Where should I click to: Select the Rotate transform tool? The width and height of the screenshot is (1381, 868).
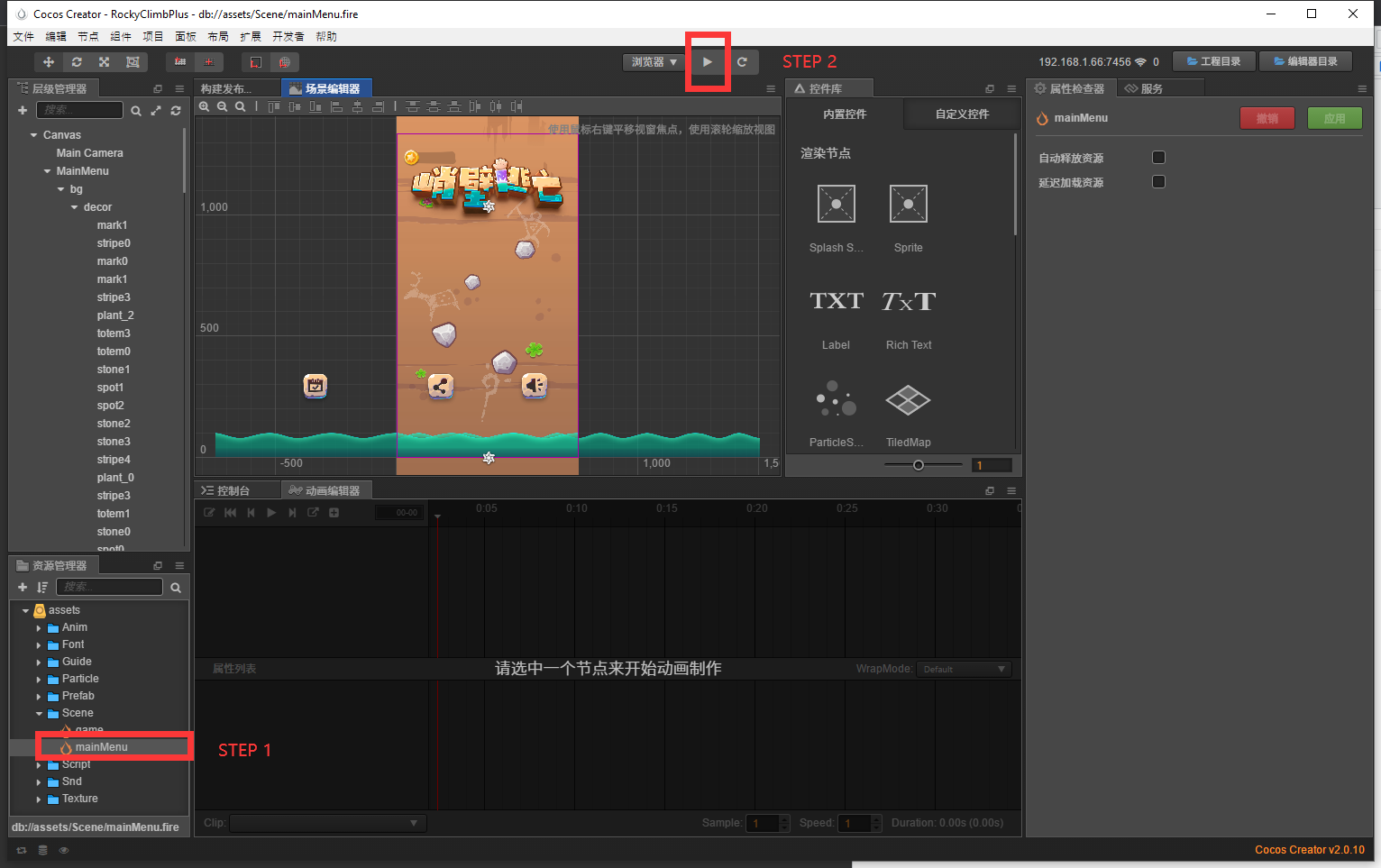pos(77,62)
